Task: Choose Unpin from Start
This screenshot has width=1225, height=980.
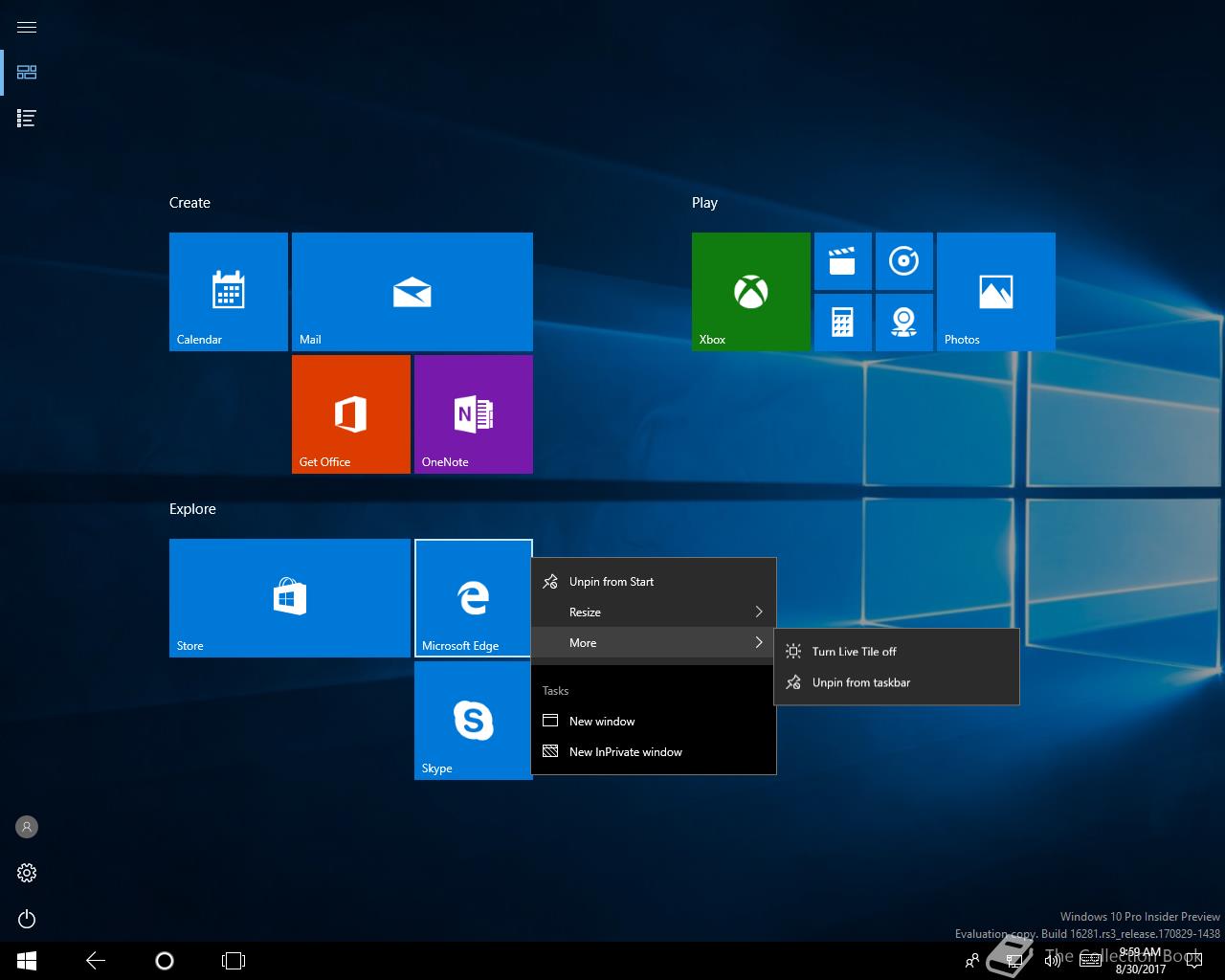Action: click(x=654, y=581)
